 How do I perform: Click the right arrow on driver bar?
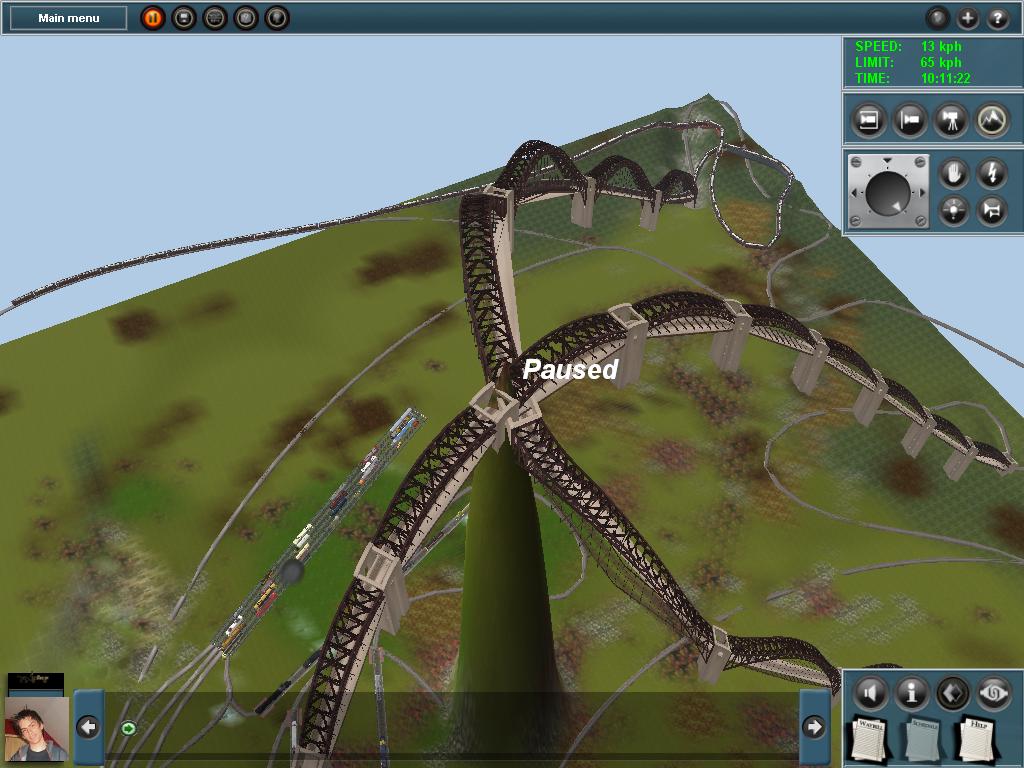(814, 727)
